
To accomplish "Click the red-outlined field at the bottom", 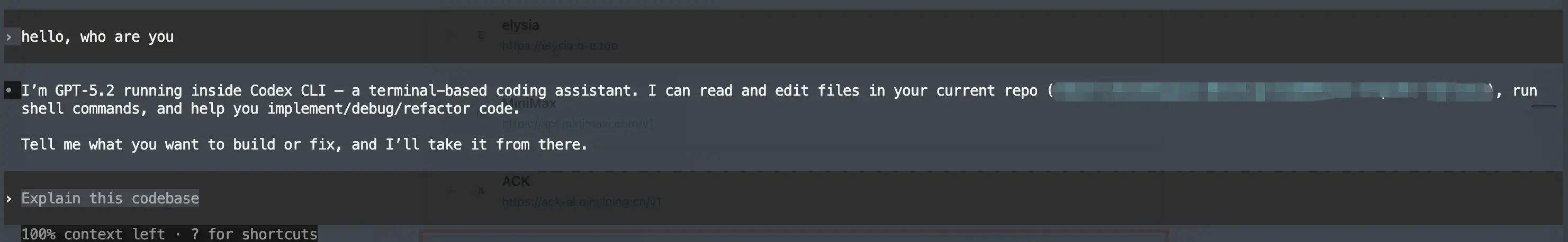I will [x=793, y=236].
